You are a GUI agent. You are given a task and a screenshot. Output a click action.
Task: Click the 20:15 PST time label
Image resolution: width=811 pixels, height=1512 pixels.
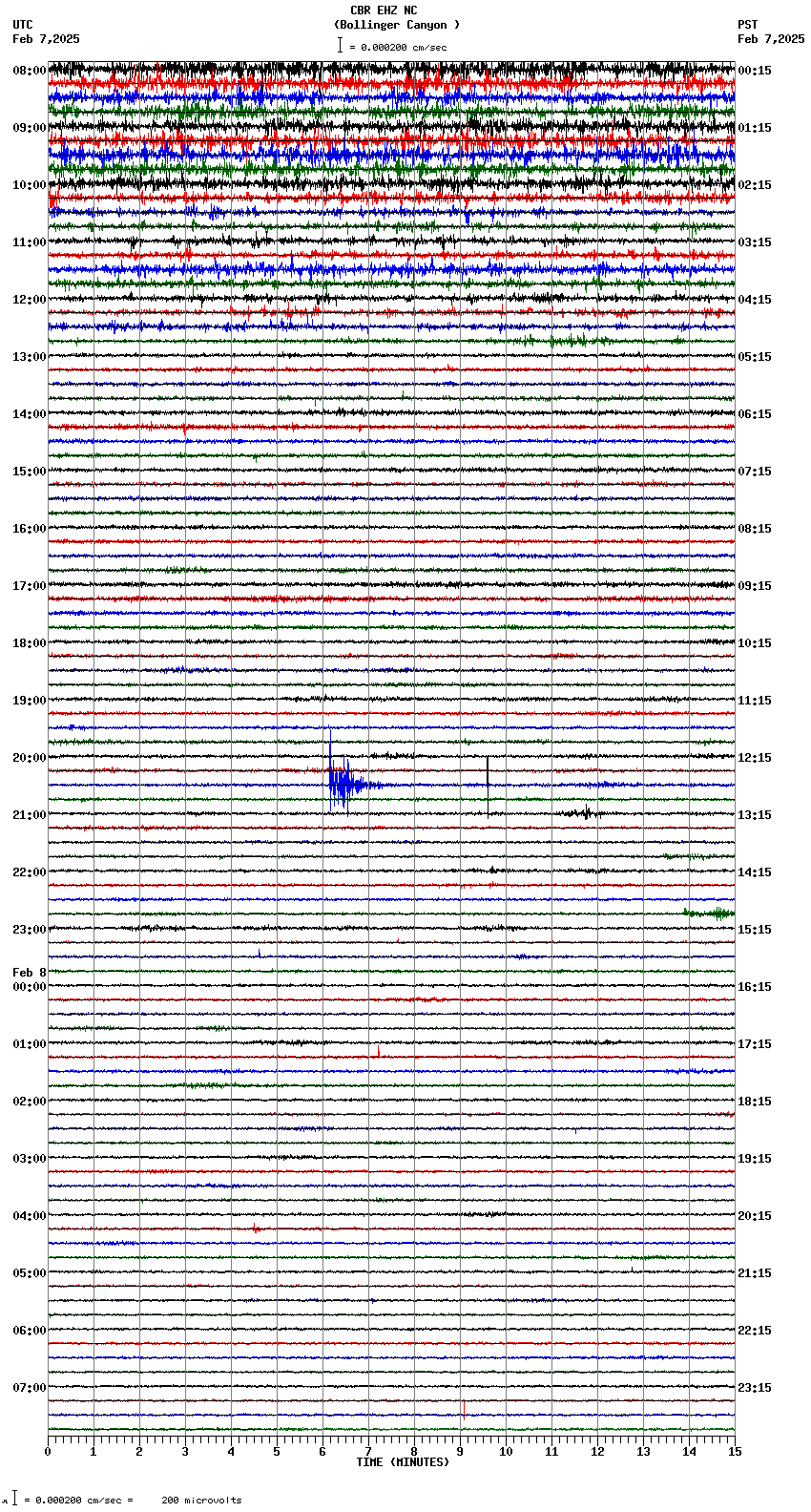coord(755,1216)
